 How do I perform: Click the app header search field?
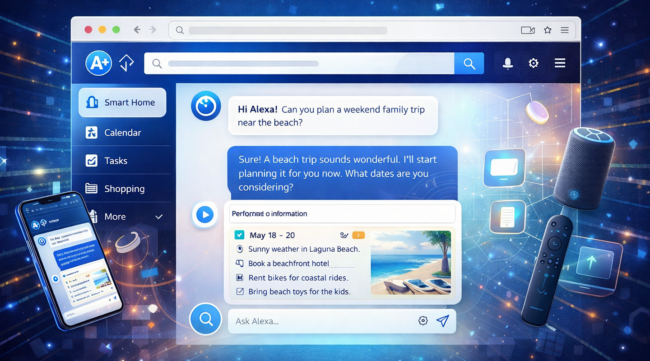pos(299,63)
